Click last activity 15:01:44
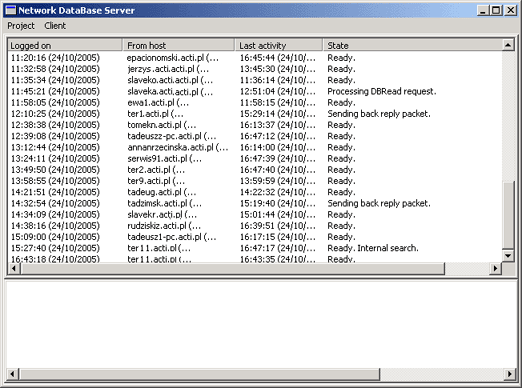522x388 pixels. pyautogui.click(x=277, y=215)
